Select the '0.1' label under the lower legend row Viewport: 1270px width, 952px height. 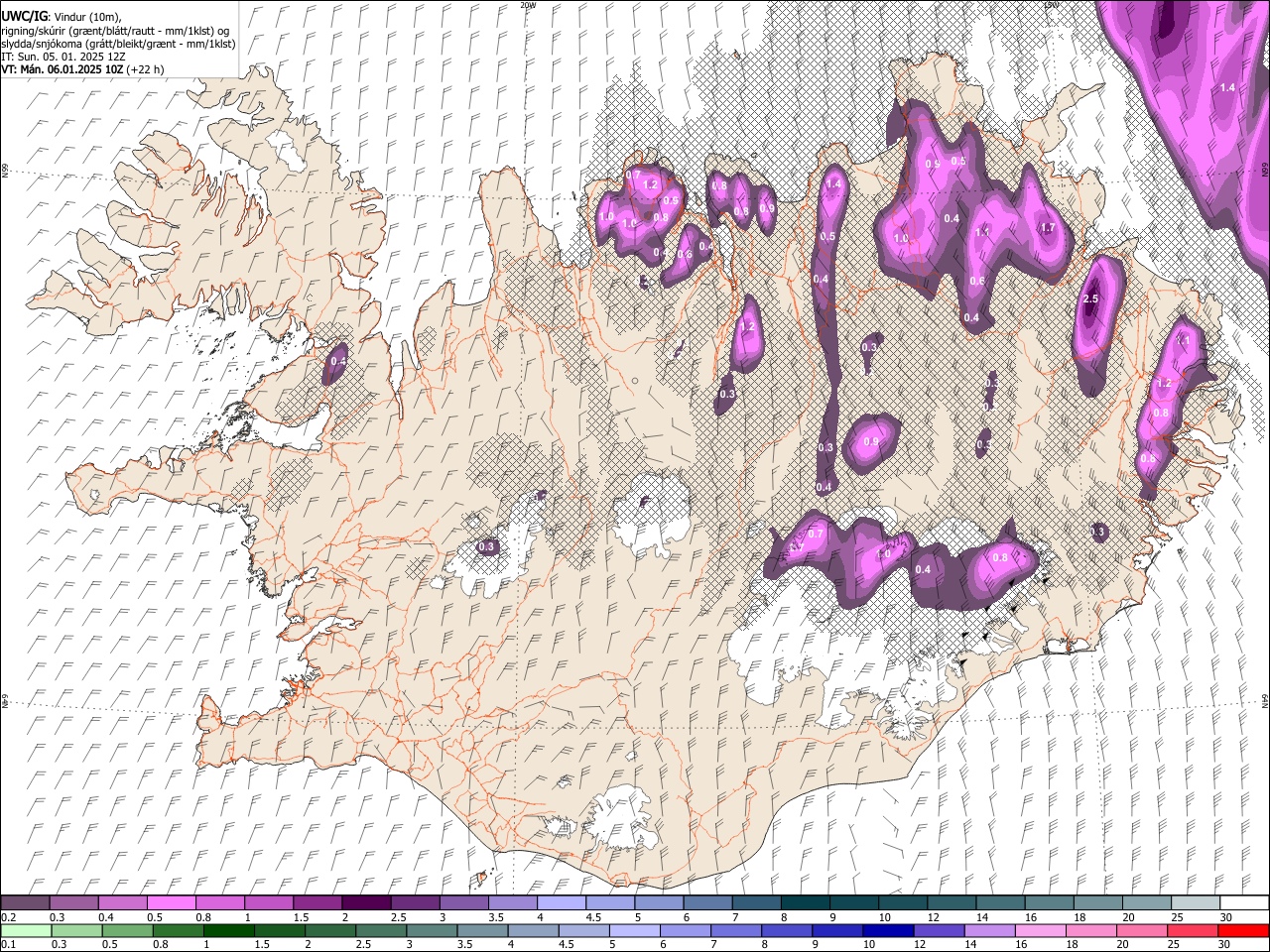(x=8, y=944)
